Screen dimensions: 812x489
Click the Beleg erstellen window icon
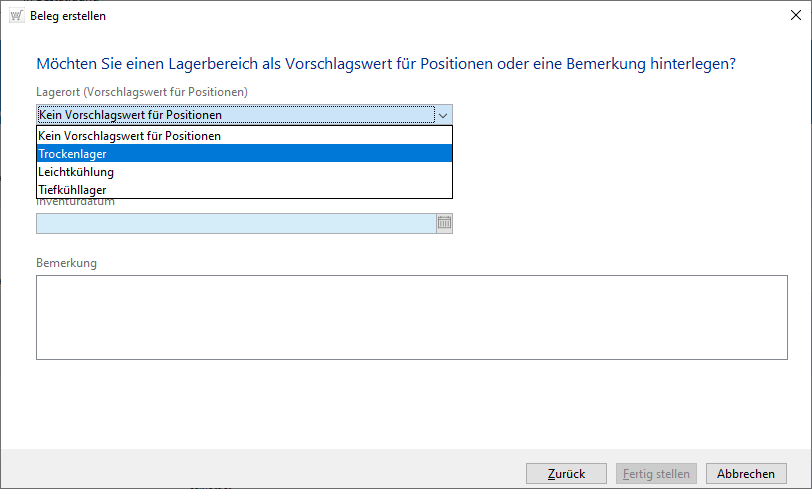point(15,16)
